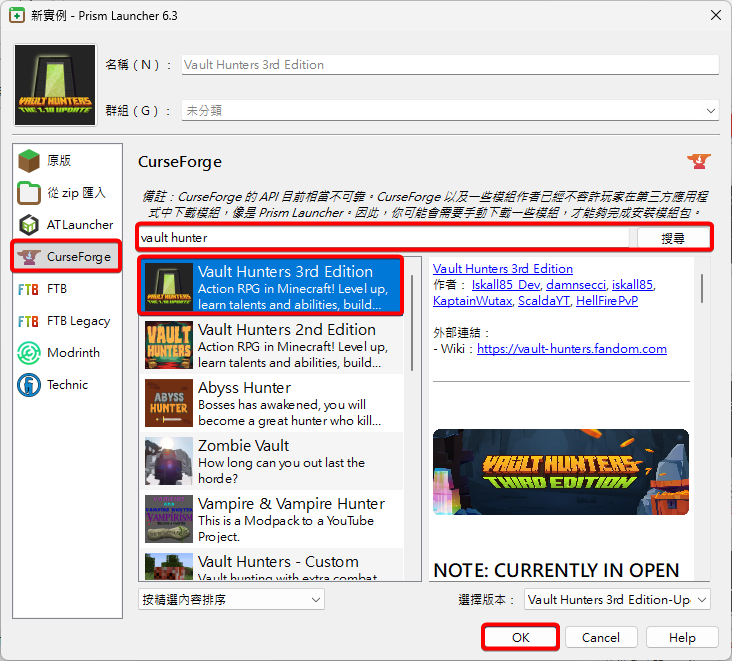The height and width of the screenshot is (661, 732).
Task: Click the search (搜尋) button
Action: [x=672, y=238]
